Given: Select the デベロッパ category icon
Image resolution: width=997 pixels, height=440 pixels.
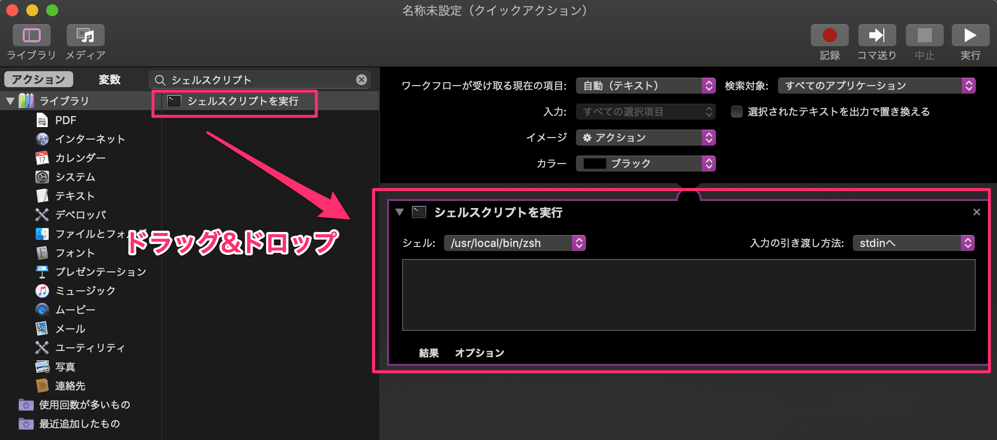Looking at the screenshot, I should [x=43, y=215].
